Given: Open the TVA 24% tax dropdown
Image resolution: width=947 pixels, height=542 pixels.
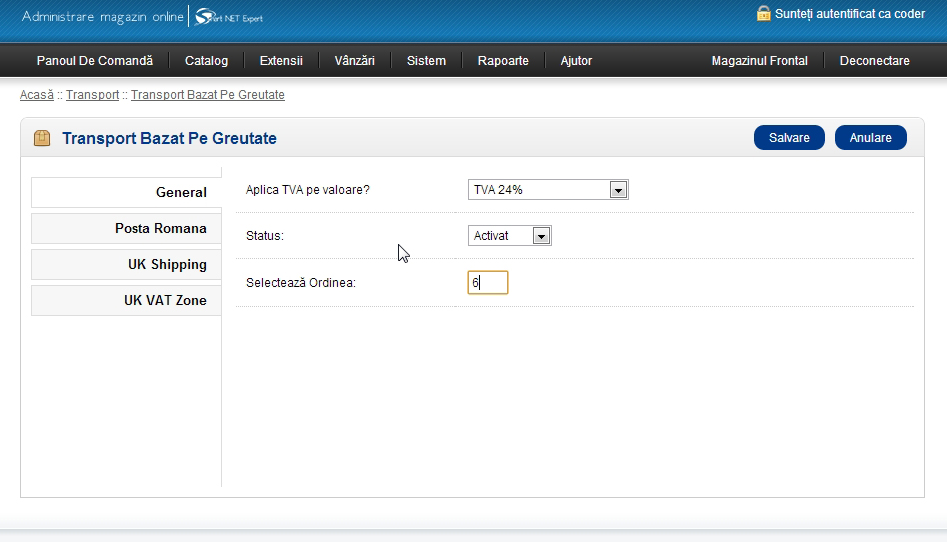Looking at the screenshot, I should pos(548,190).
